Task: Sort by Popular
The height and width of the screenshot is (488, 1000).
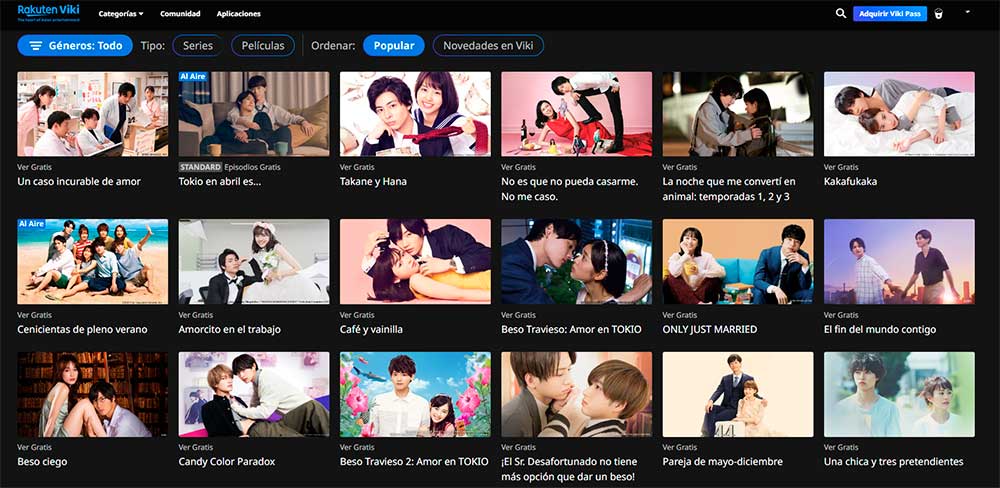Action: pyautogui.click(x=393, y=45)
